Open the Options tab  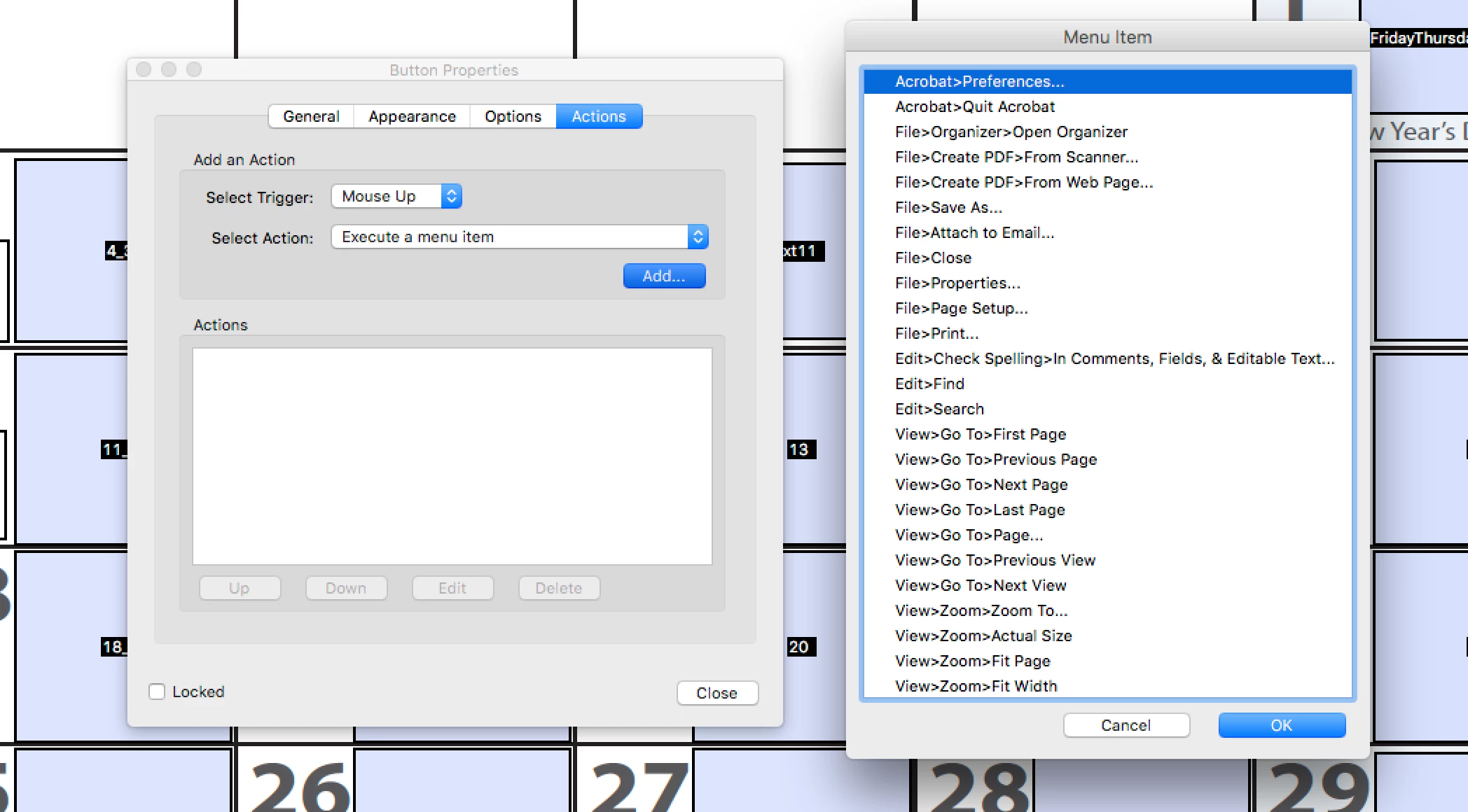point(513,116)
